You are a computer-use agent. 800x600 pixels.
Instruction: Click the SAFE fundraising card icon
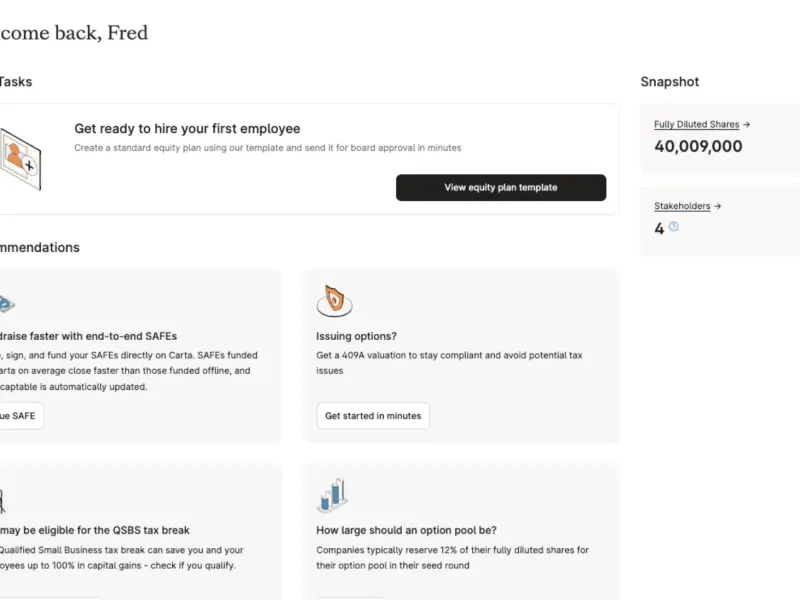(x=7, y=304)
